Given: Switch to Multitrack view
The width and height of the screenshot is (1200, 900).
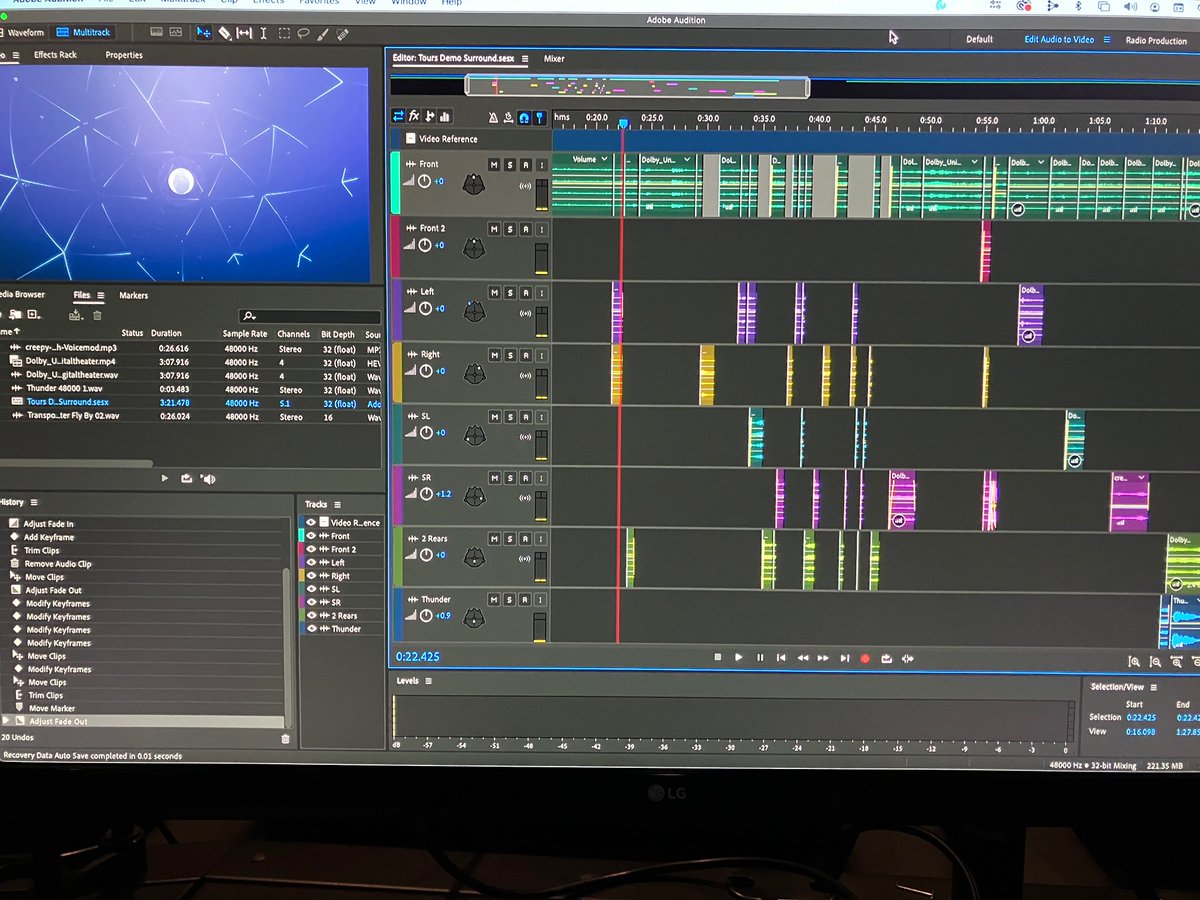Looking at the screenshot, I should (82, 33).
